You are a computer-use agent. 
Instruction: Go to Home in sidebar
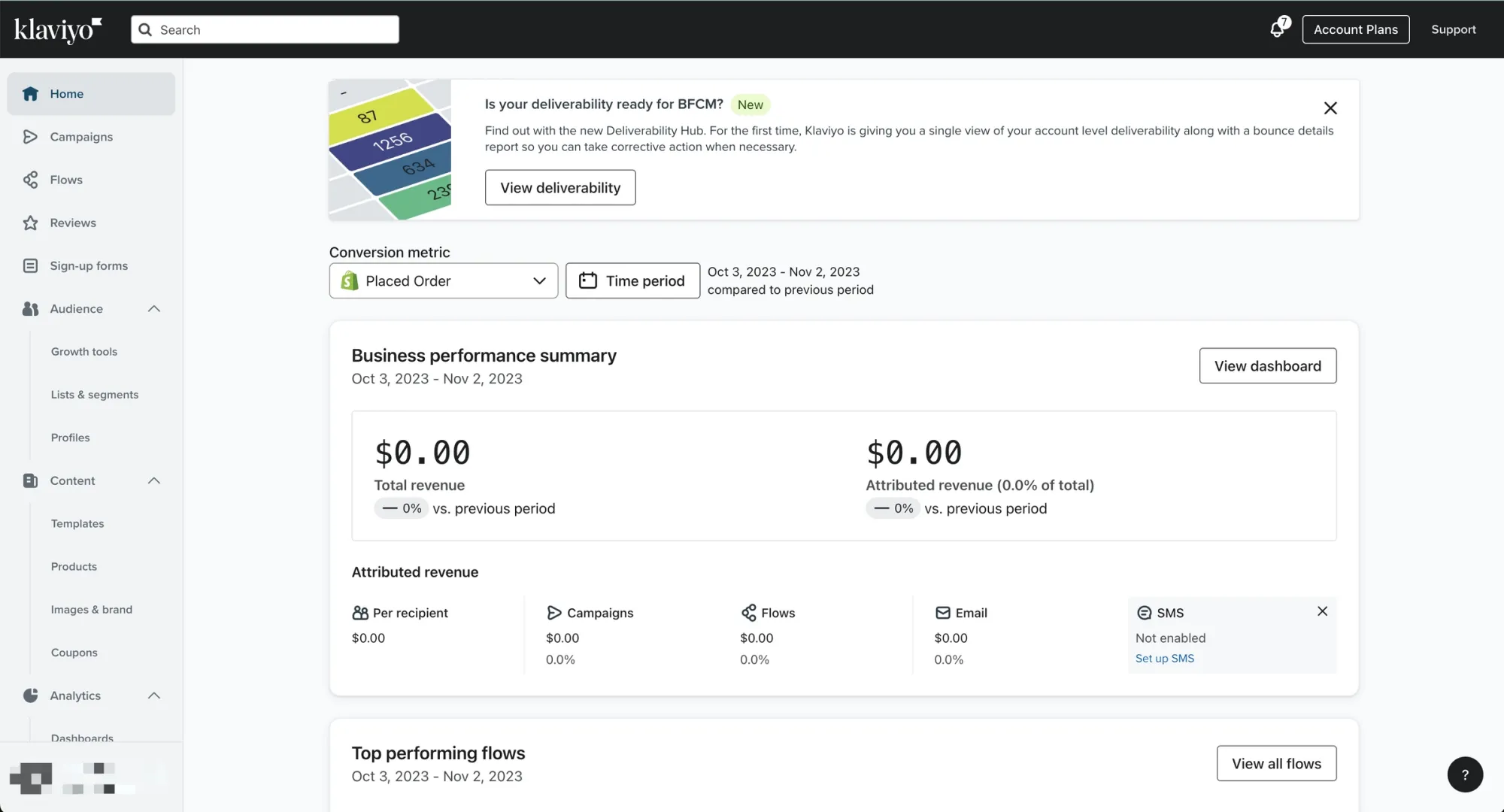91,94
